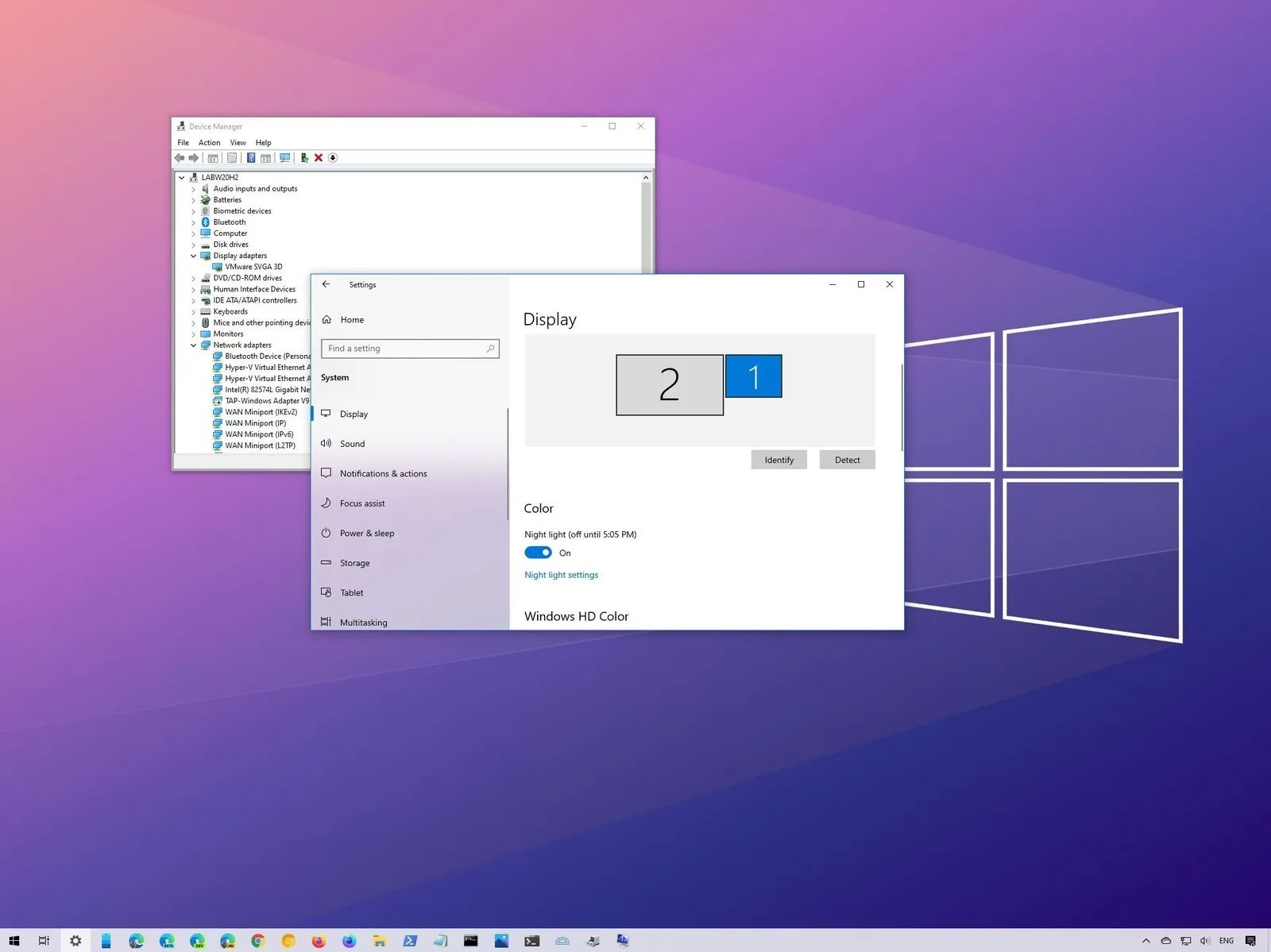
Task: Click the Find a setting search box
Action: 410,349
